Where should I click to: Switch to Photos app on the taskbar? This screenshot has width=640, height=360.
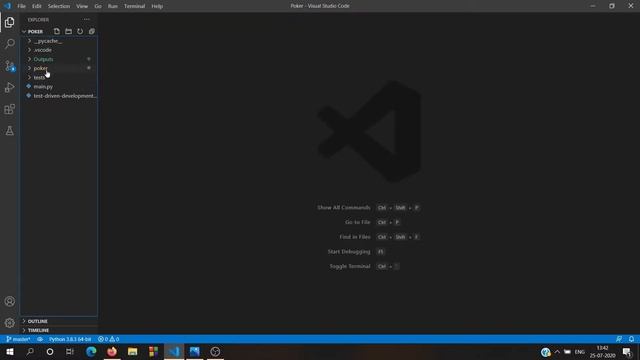195,351
